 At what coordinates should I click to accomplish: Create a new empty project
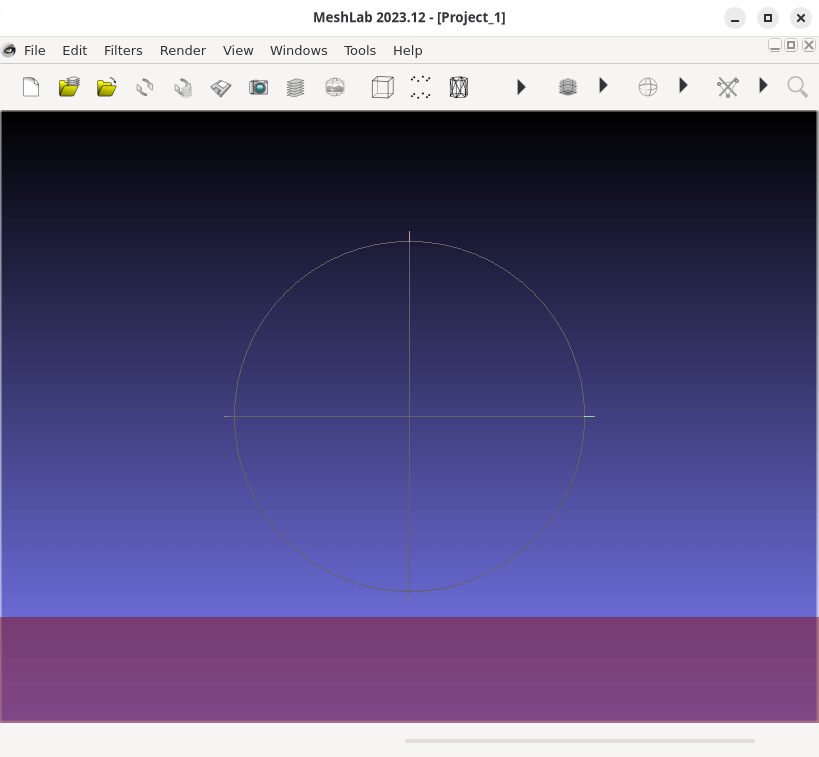pyautogui.click(x=31, y=87)
